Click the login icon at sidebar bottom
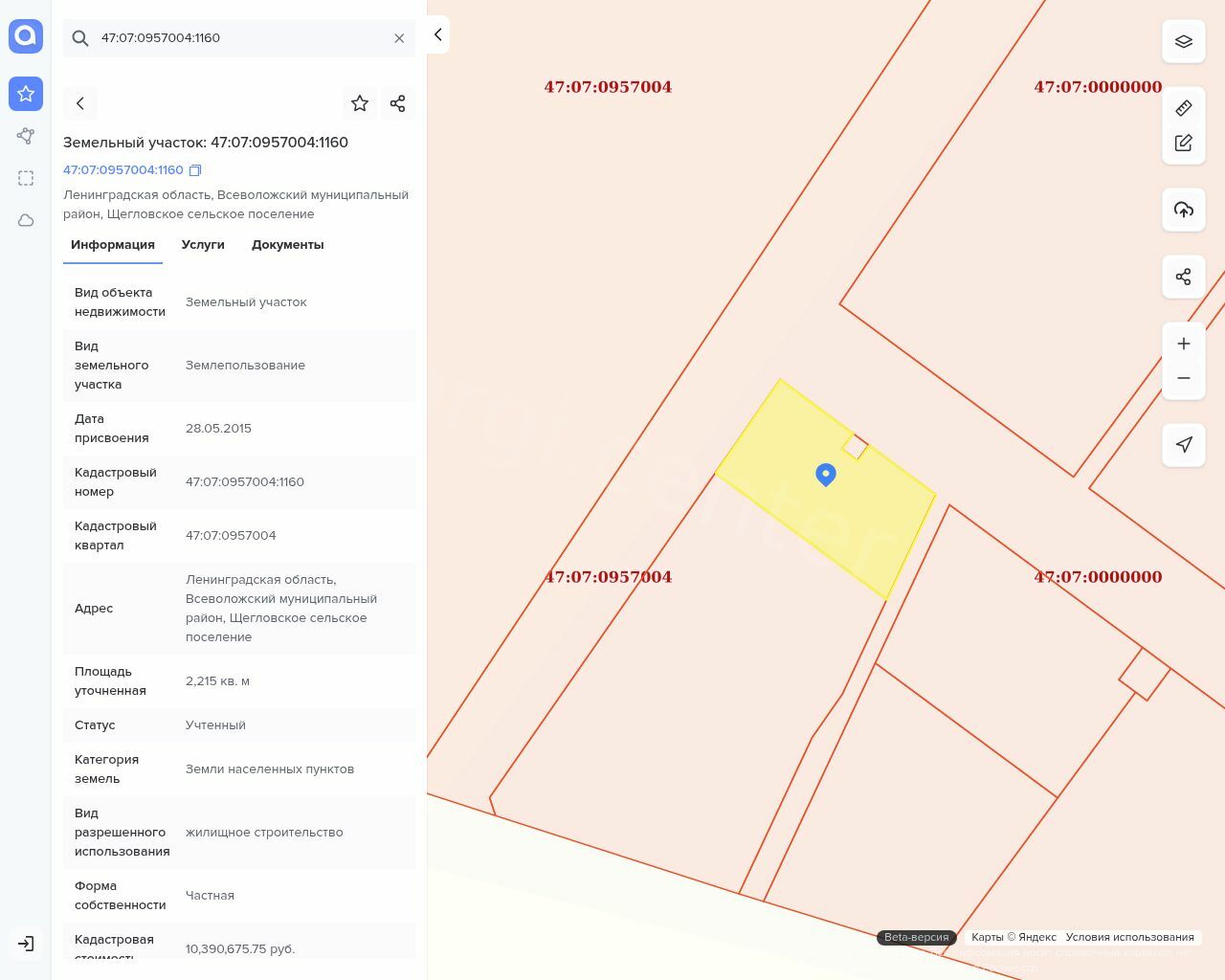The image size is (1225, 980). point(26,944)
